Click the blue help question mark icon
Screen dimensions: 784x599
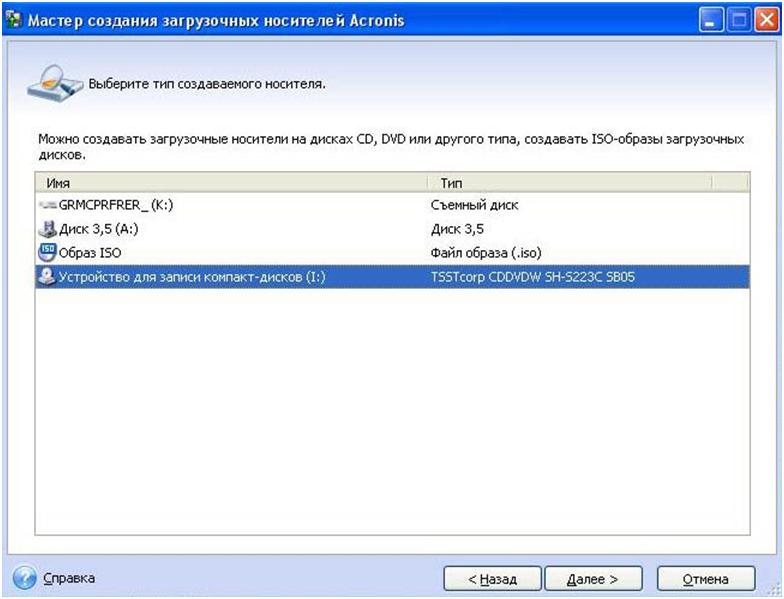(24, 578)
